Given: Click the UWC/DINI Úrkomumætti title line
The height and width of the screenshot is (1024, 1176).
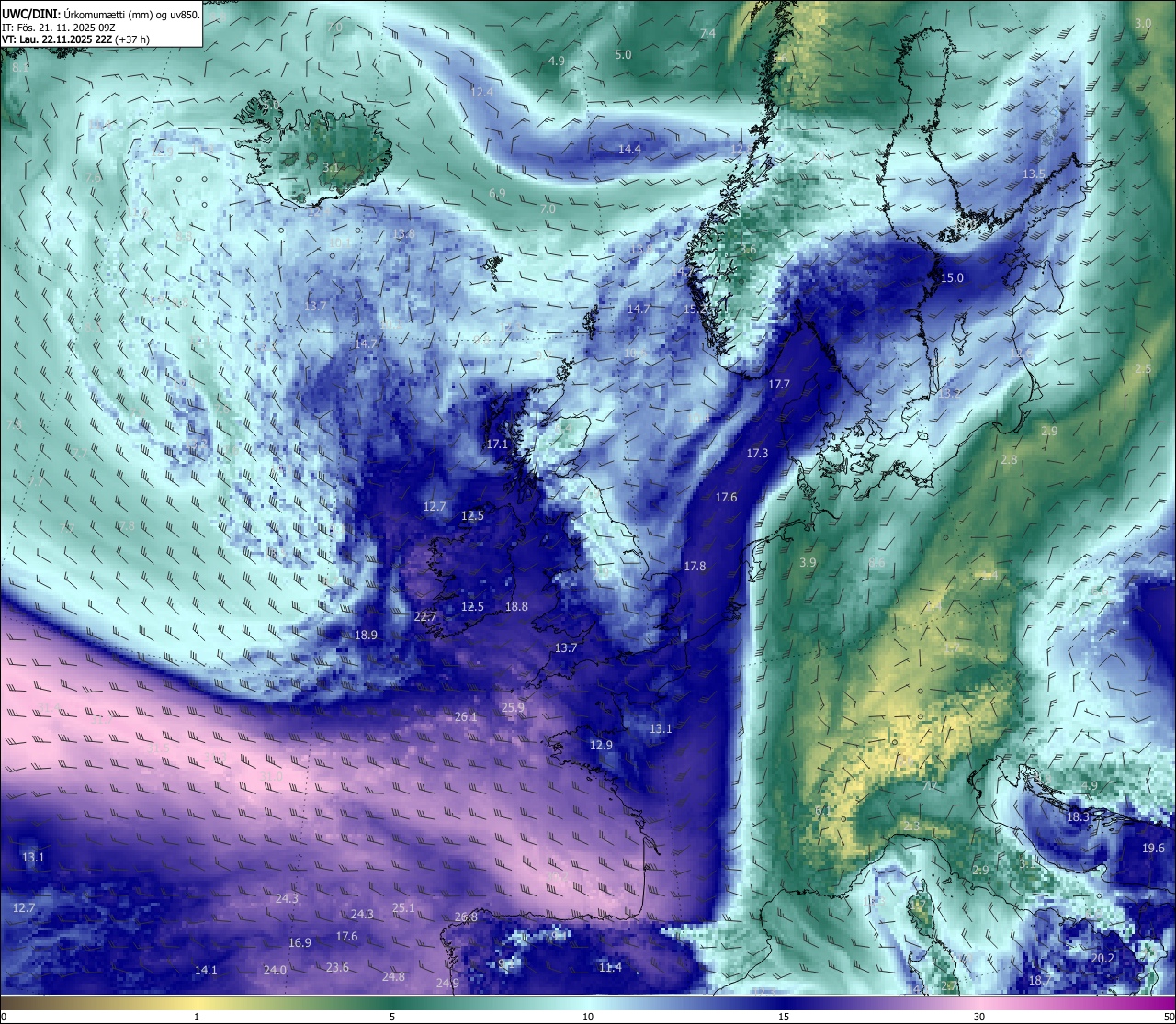Looking at the screenshot, I should click(100, 14).
